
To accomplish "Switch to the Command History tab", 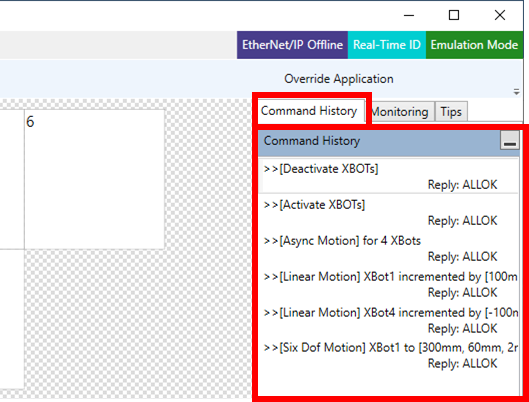I will (x=310, y=111).
